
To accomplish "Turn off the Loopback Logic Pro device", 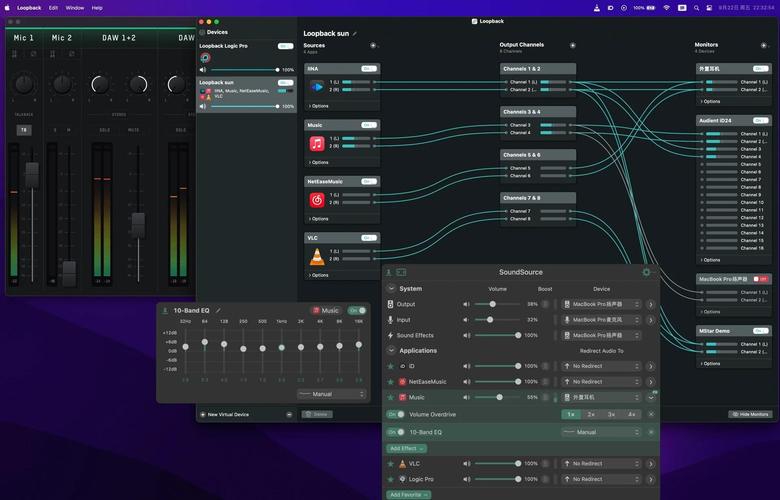I will 285,46.
